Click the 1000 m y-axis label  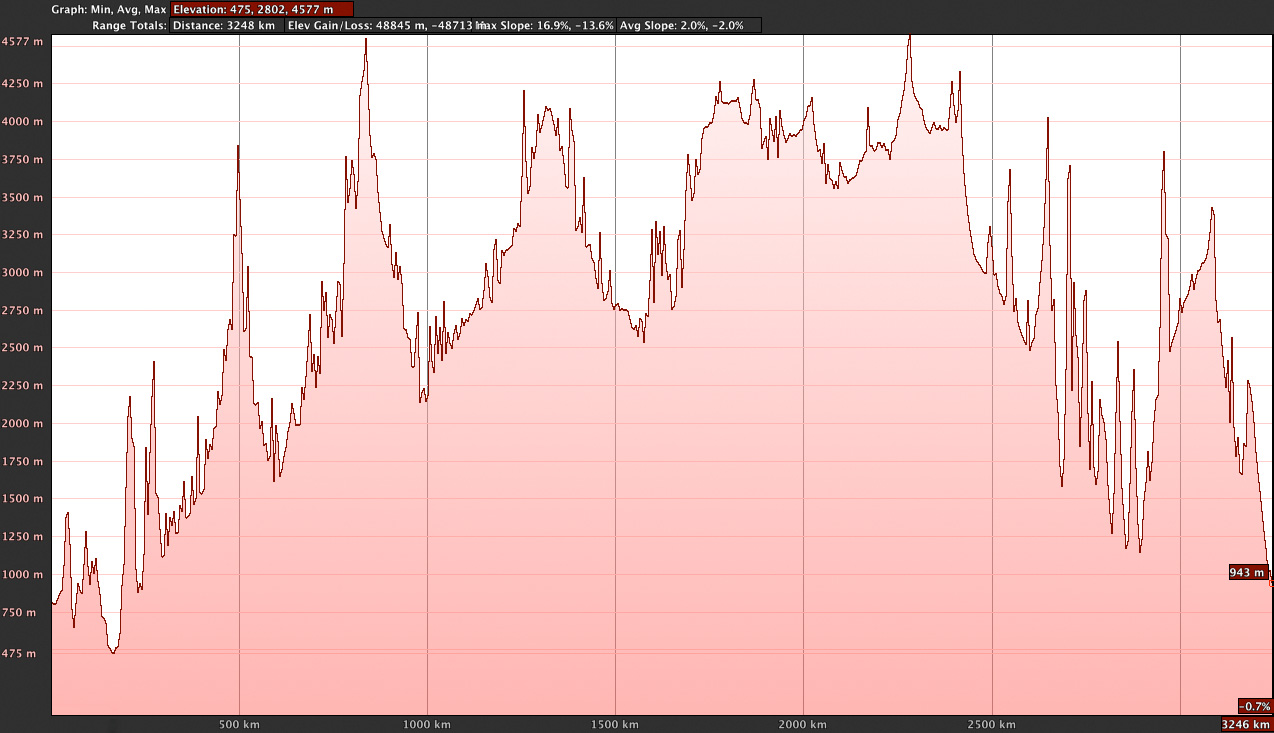click(x=22, y=575)
